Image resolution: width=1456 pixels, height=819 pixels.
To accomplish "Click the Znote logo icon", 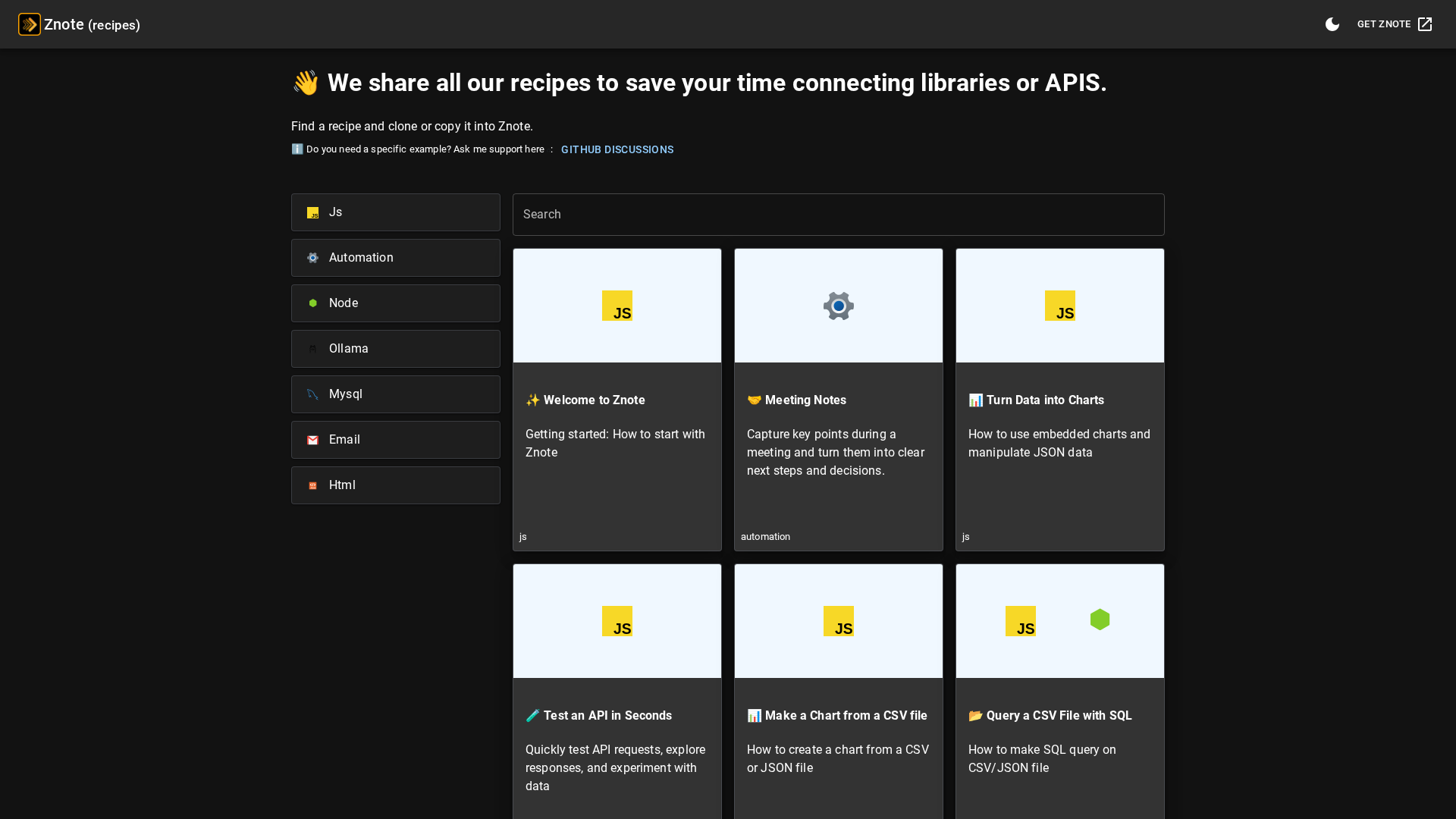I will click(x=29, y=24).
